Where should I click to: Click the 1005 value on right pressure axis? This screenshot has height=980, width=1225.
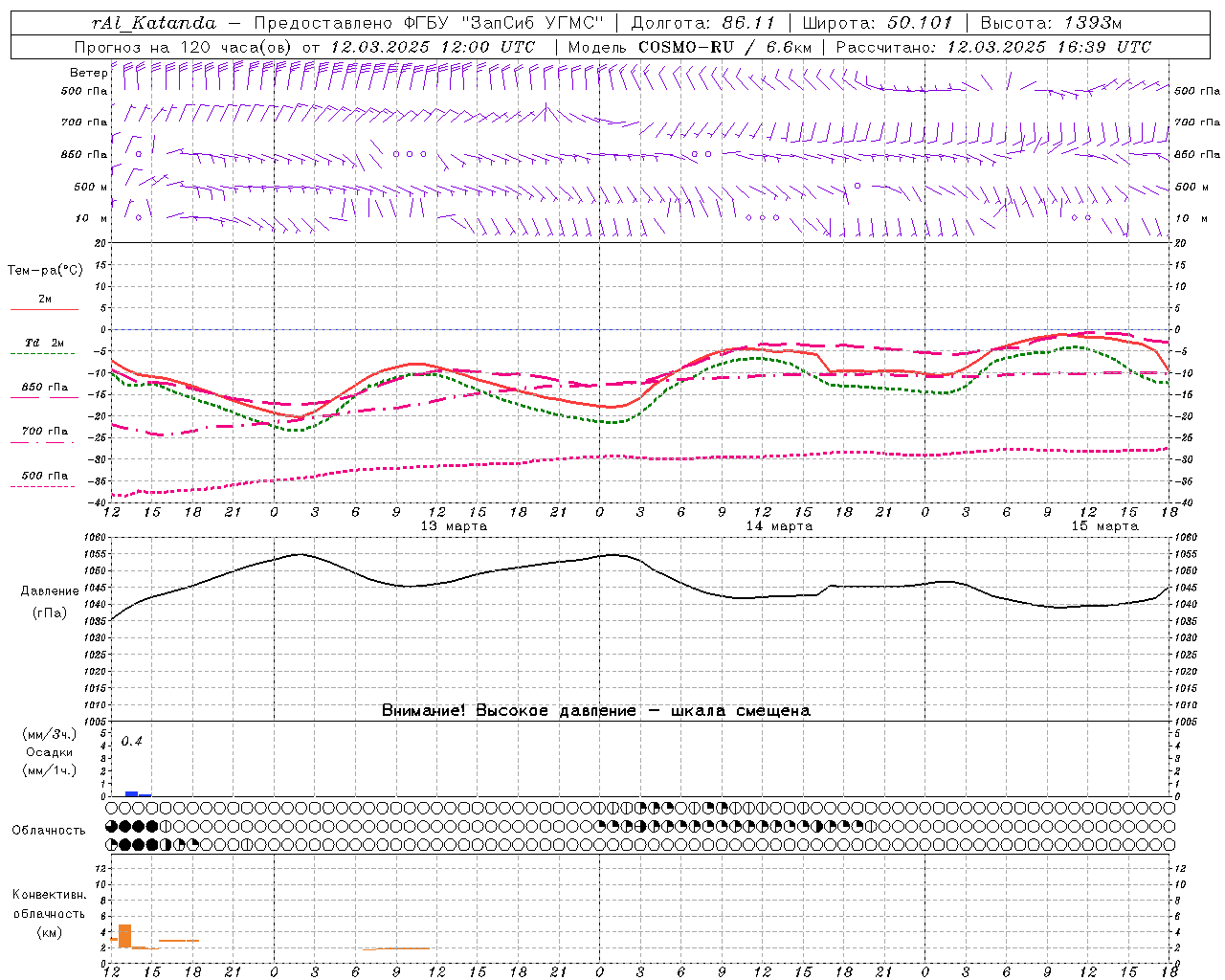click(1186, 722)
